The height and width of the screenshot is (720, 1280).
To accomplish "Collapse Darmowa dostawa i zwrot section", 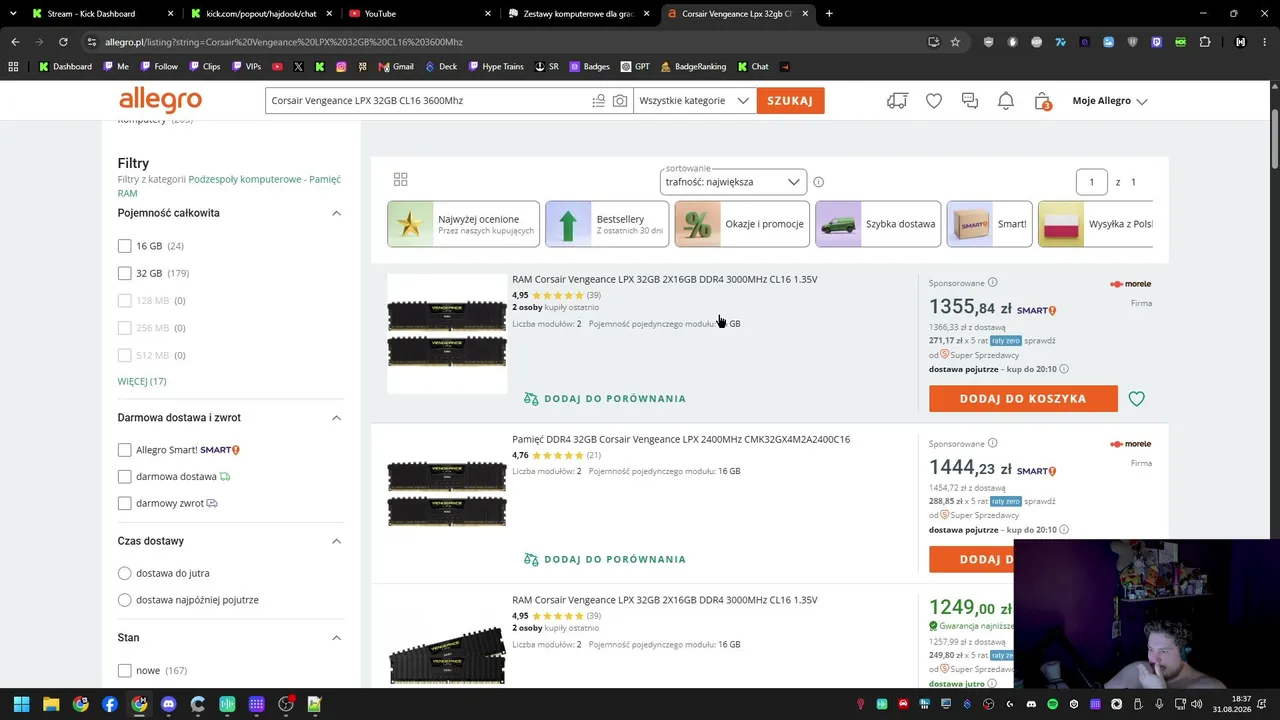I will 336,418.
